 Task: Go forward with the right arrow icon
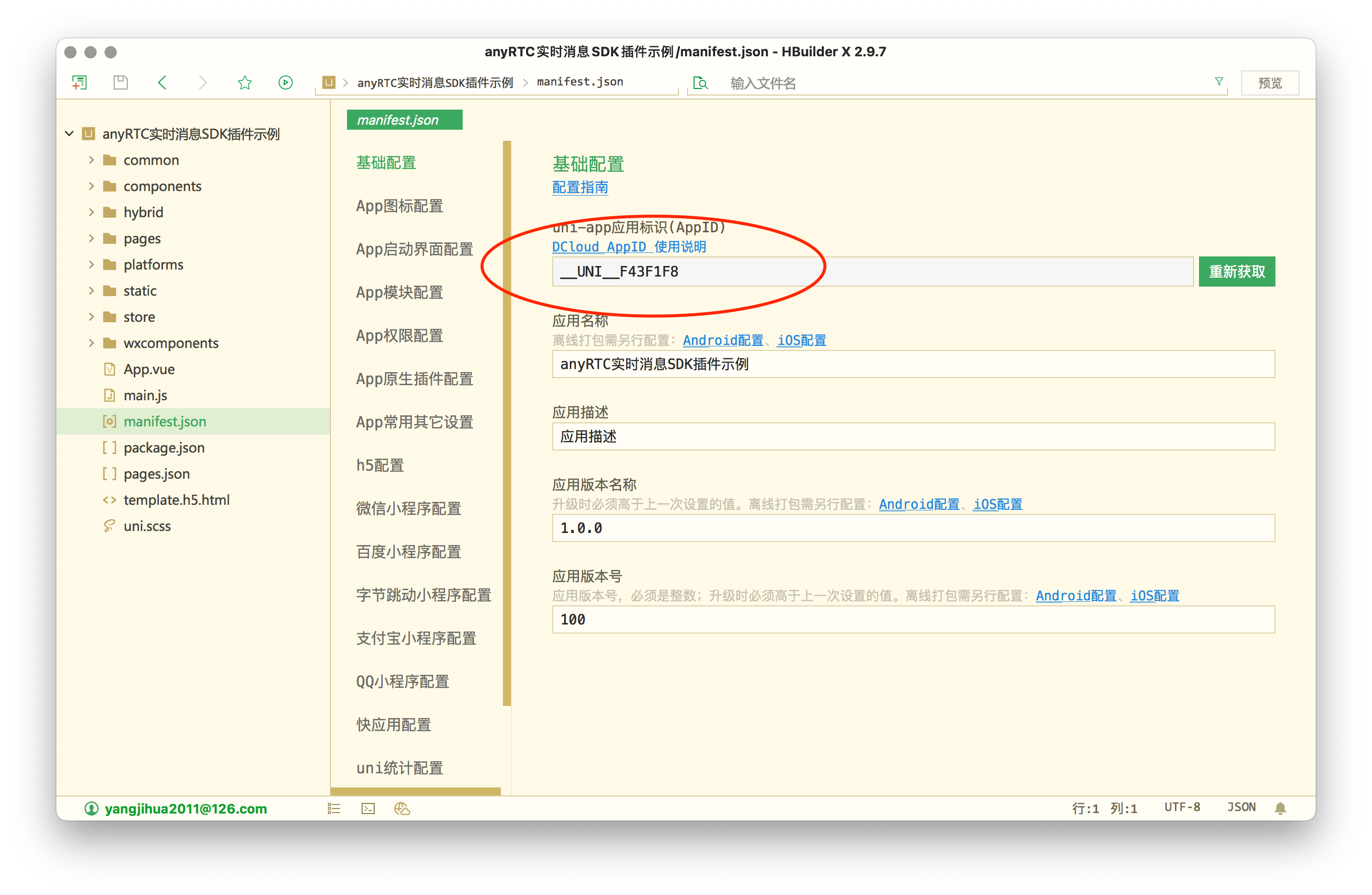(x=203, y=82)
